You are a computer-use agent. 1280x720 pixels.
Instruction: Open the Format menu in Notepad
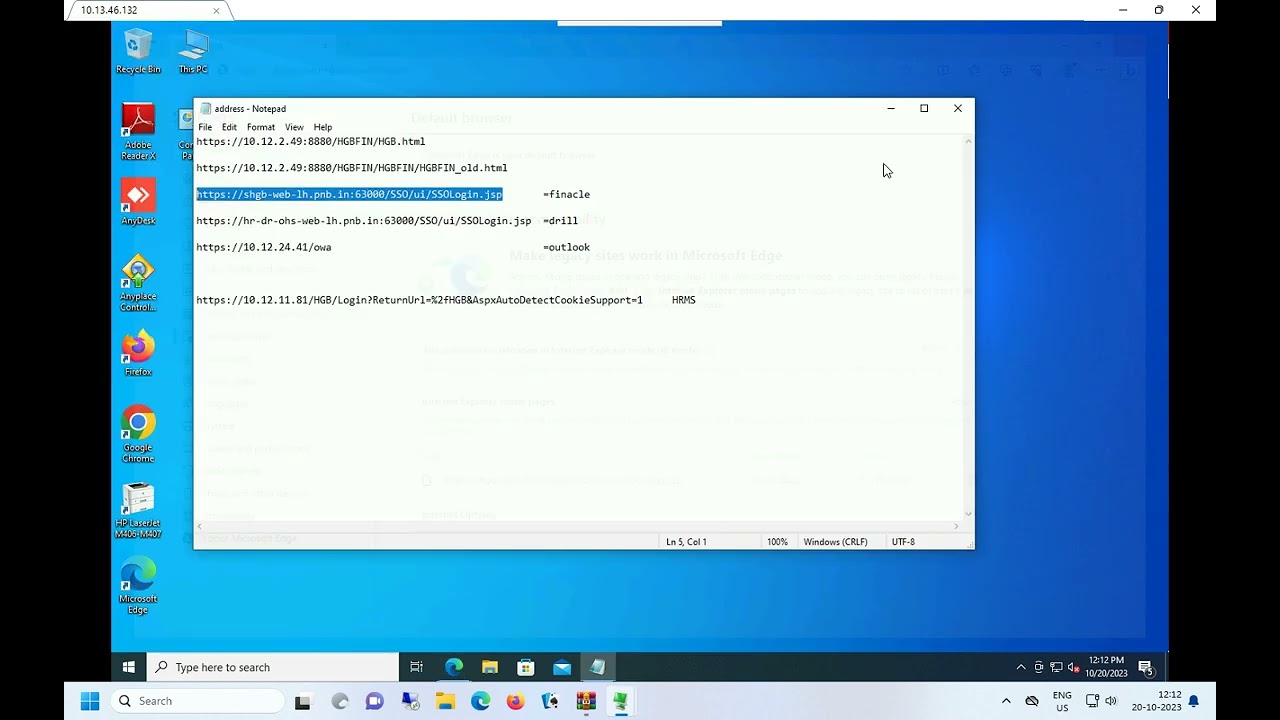[260, 127]
